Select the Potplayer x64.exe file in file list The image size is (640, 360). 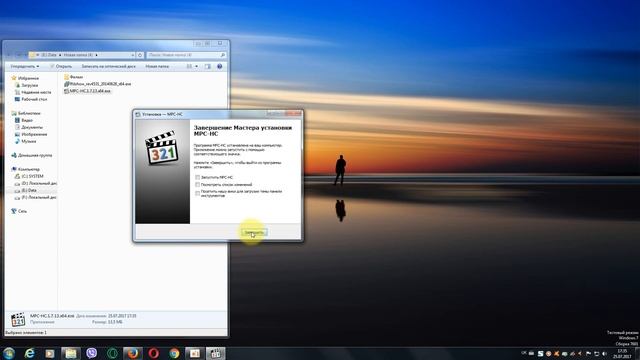(x=98, y=84)
